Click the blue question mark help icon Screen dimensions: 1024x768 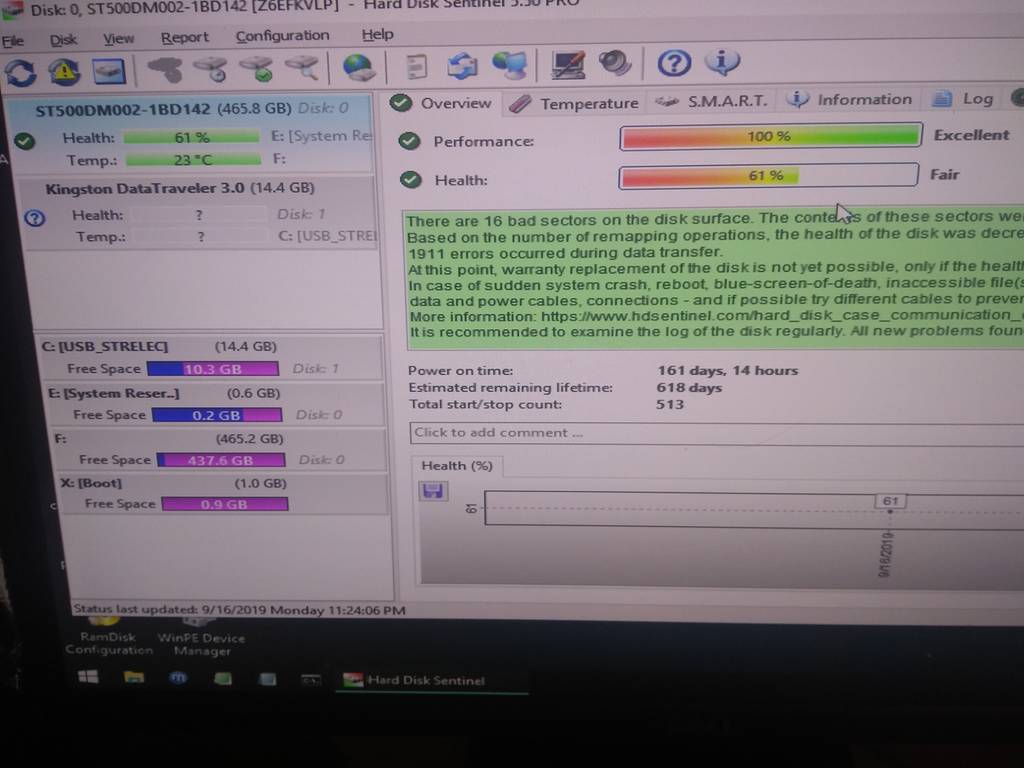(x=673, y=63)
